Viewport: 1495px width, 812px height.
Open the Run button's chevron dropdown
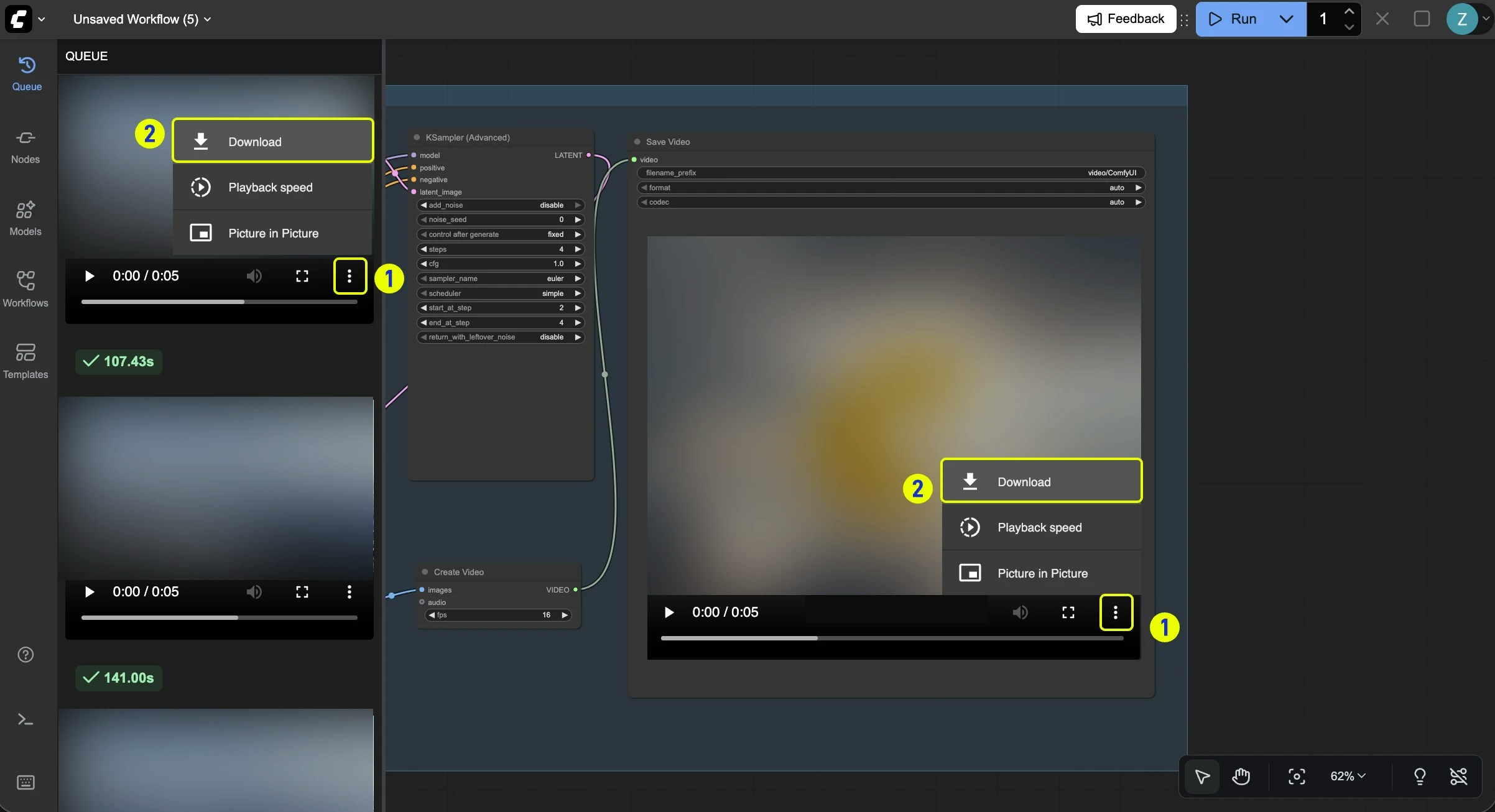pyautogui.click(x=1287, y=19)
